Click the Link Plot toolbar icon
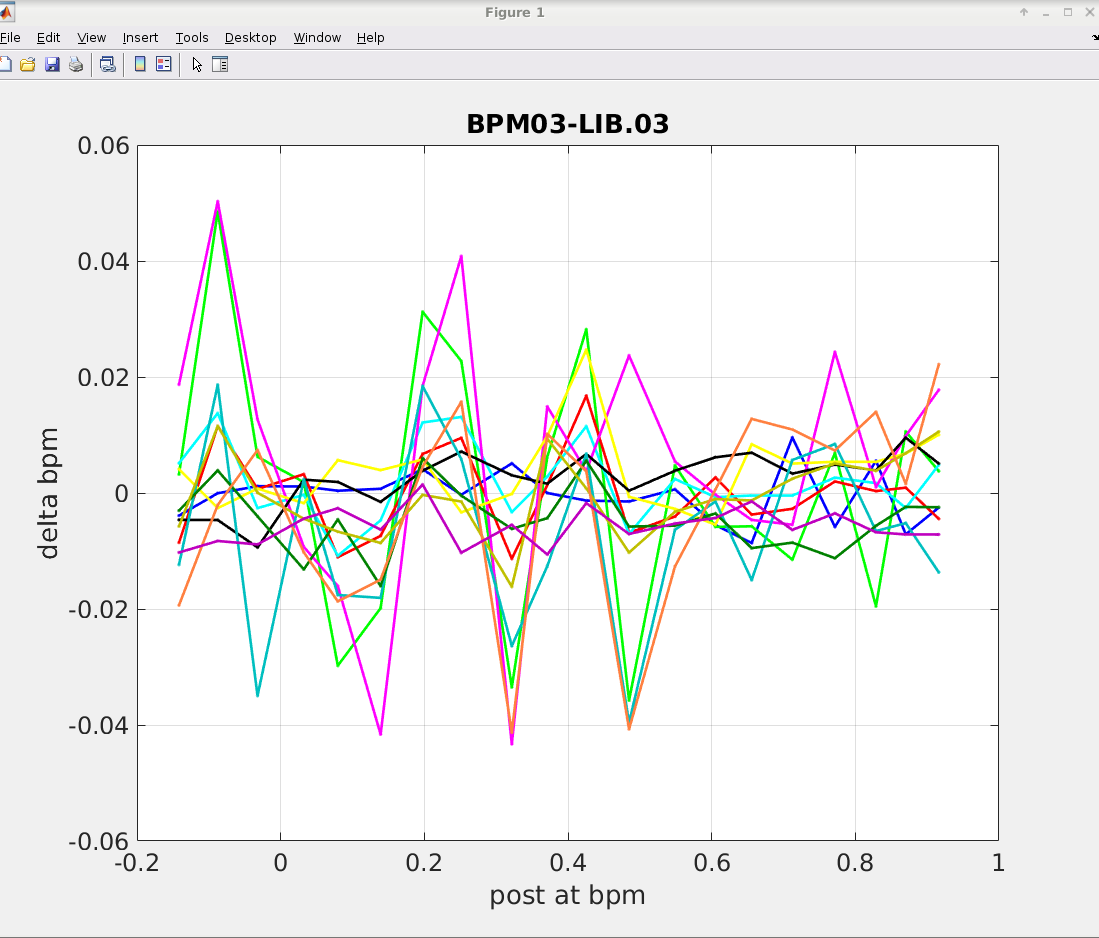Viewport: 1099px width, 938px height. pos(107,65)
